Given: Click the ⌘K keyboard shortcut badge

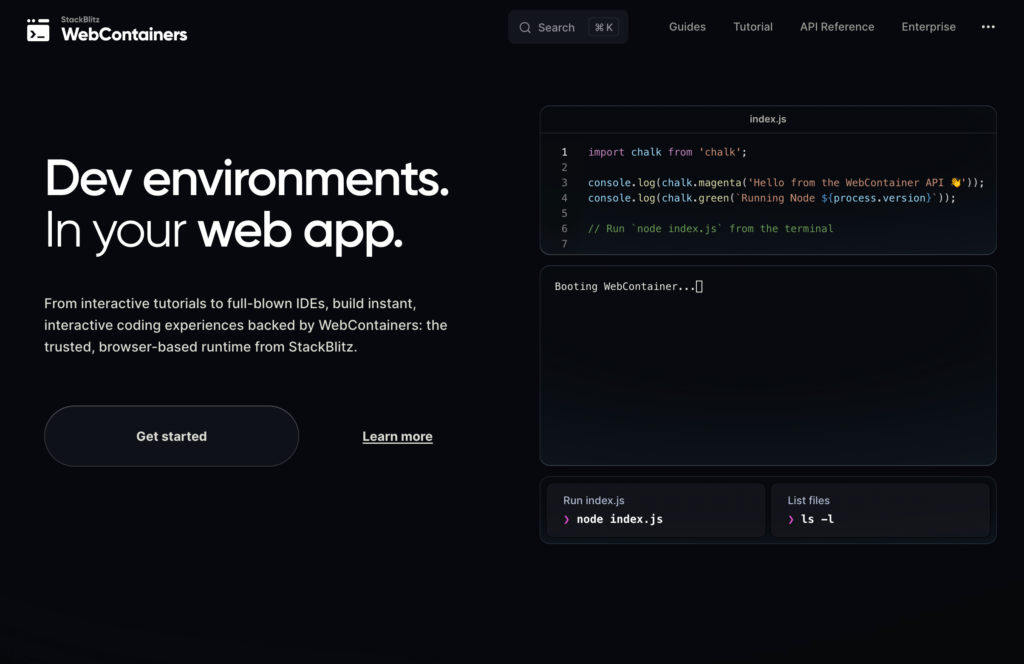Looking at the screenshot, I should (x=603, y=27).
